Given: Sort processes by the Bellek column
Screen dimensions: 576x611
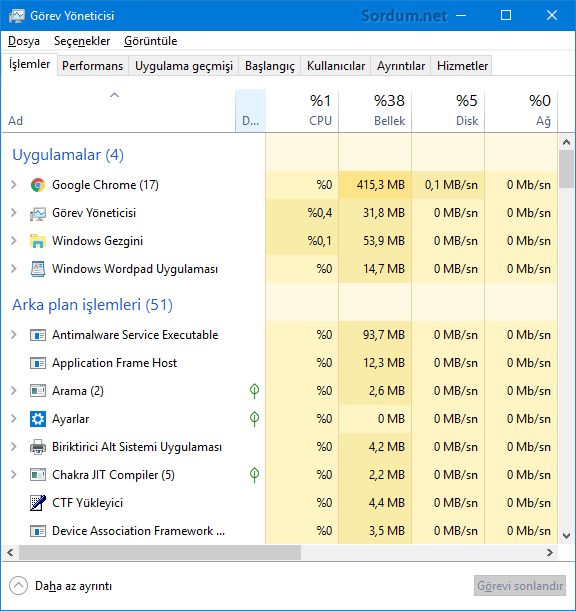Looking at the screenshot, I should point(375,111).
